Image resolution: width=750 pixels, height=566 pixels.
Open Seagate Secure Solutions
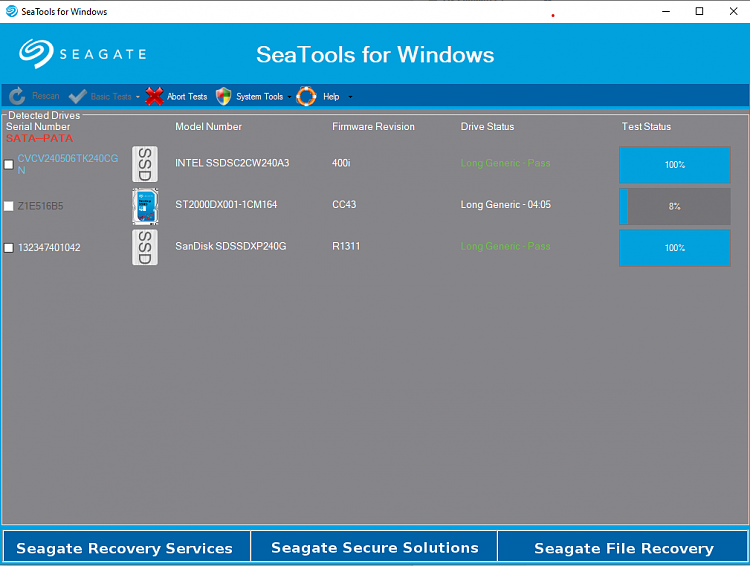coord(375,546)
